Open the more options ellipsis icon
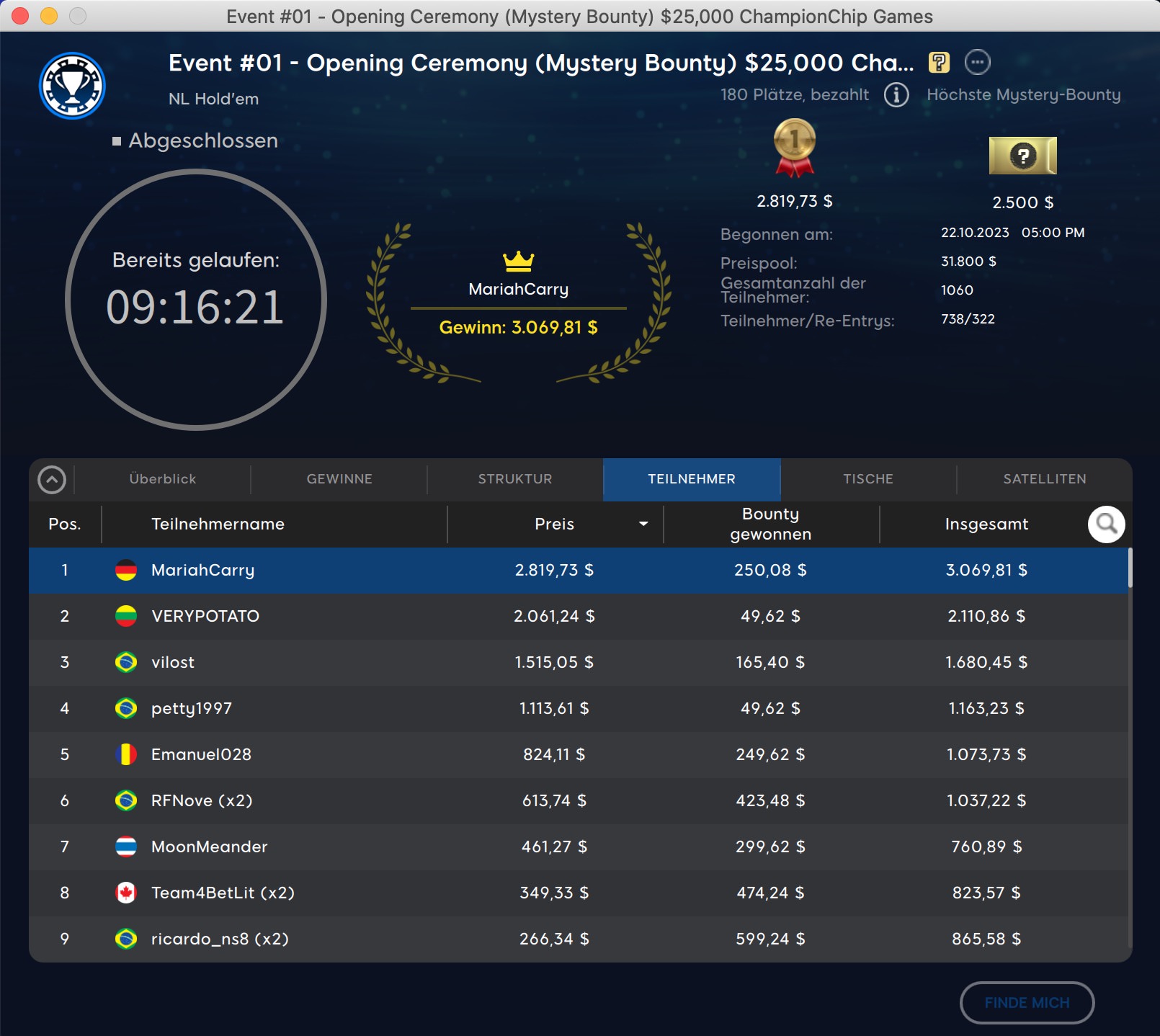The height and width of the screenshot is (1036, 1160). point(977,63)
